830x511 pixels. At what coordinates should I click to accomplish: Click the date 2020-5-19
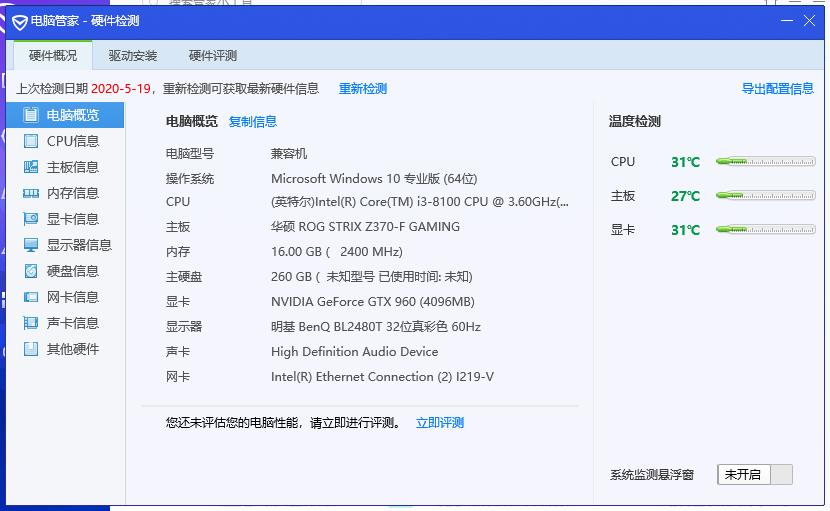(121, 88)
